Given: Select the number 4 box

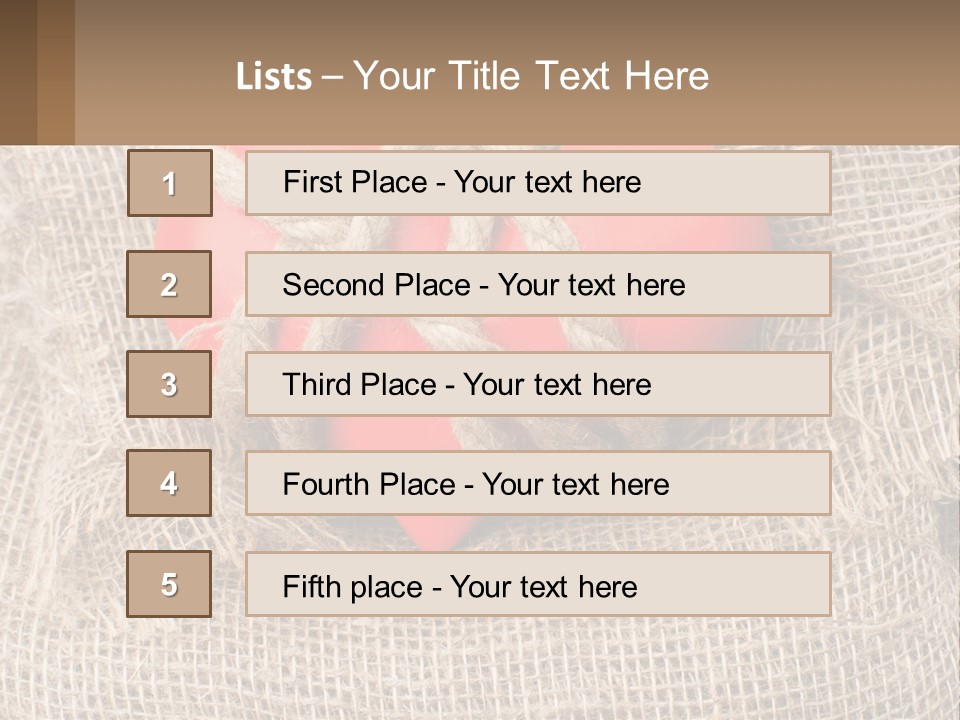Looking at the screenshot, I should [169, 483].
